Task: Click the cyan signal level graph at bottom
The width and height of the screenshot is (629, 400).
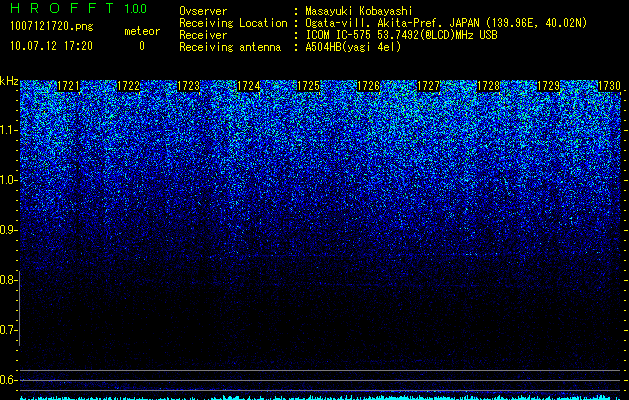Action: point(320,398)
